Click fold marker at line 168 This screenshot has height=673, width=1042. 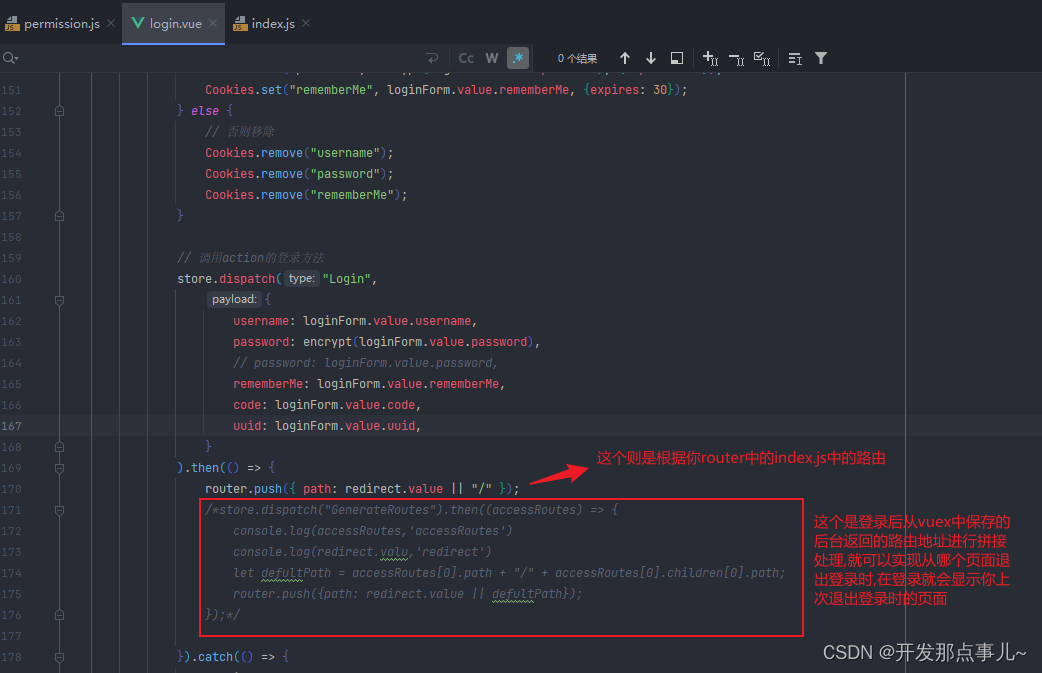click(59, 447)
